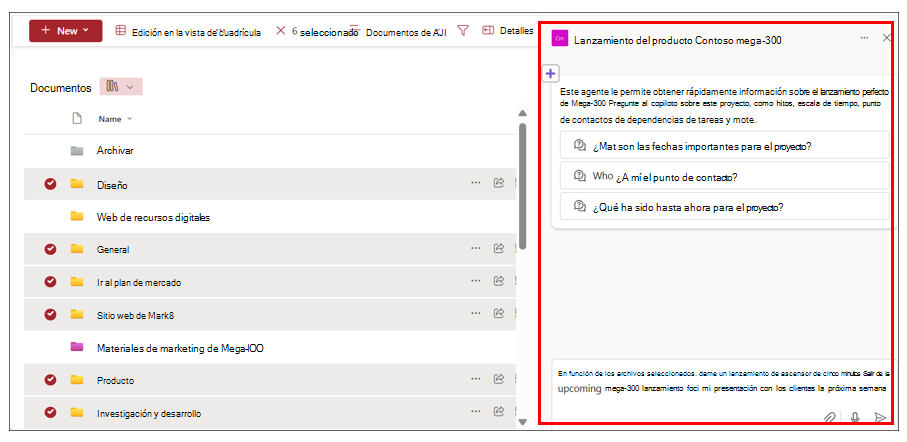
Task: Click Edición en la vista de cuadrícula
Action: [188, 32]
